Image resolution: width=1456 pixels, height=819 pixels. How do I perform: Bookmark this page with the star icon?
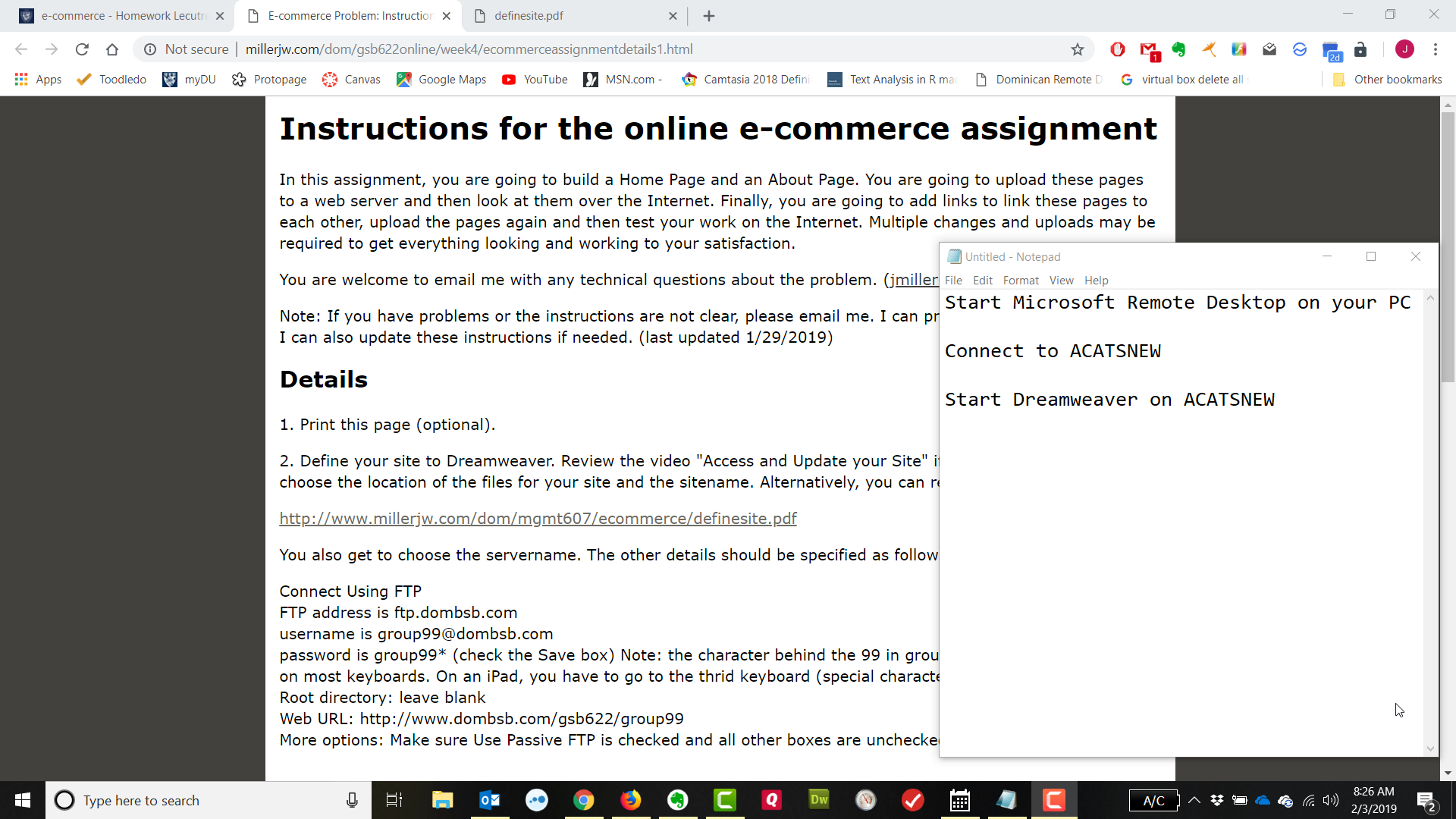tap(1078, 49)
